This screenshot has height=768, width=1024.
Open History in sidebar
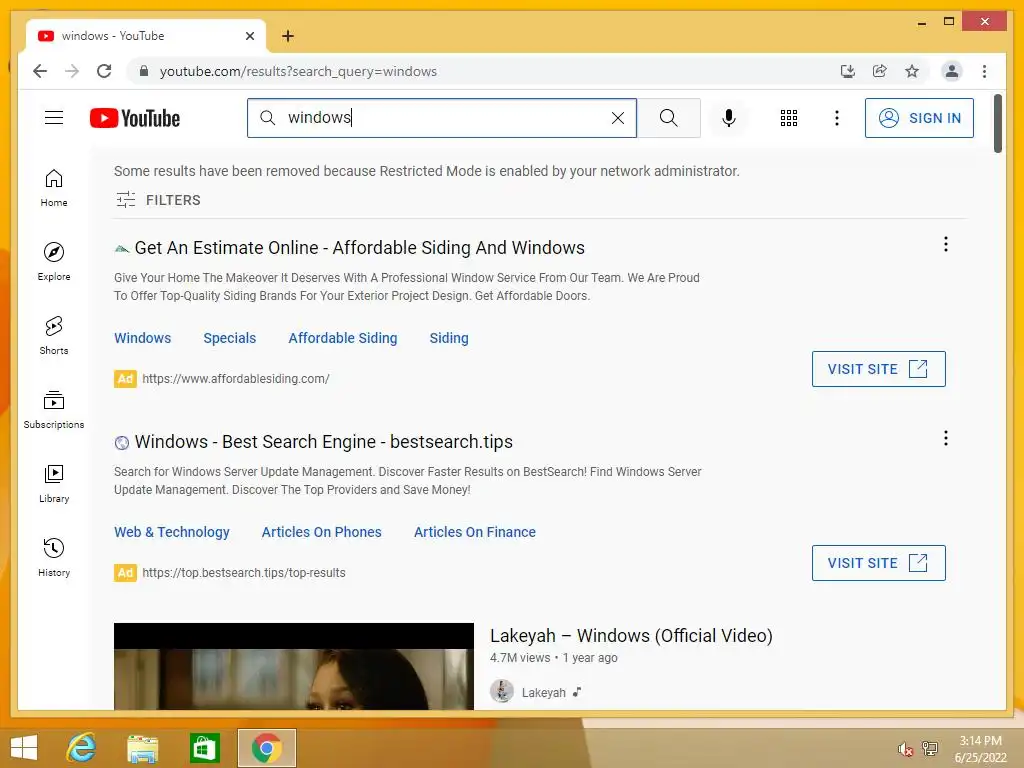point(54,557)
